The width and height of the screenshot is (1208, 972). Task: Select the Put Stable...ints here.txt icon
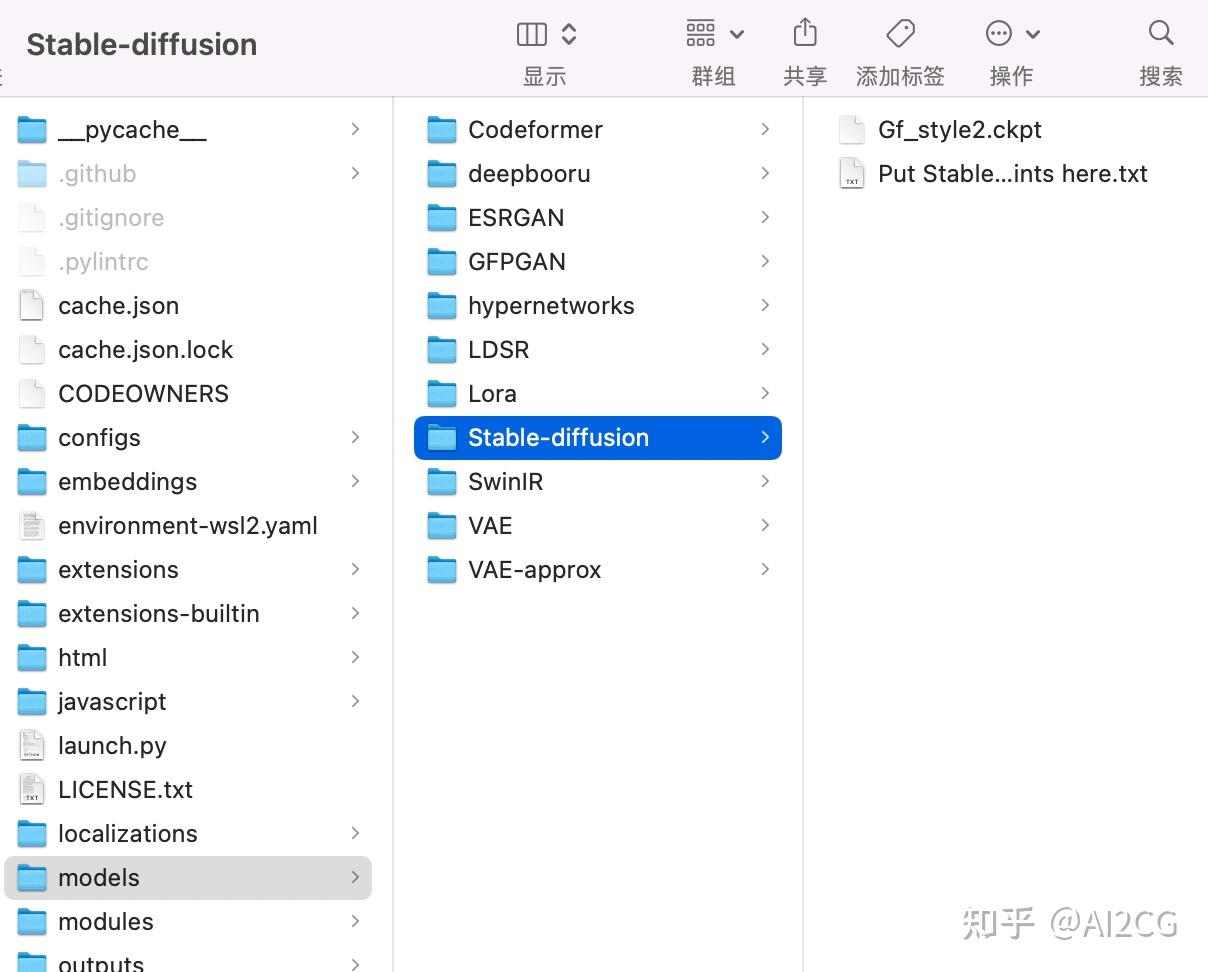(x=851, y=174)
